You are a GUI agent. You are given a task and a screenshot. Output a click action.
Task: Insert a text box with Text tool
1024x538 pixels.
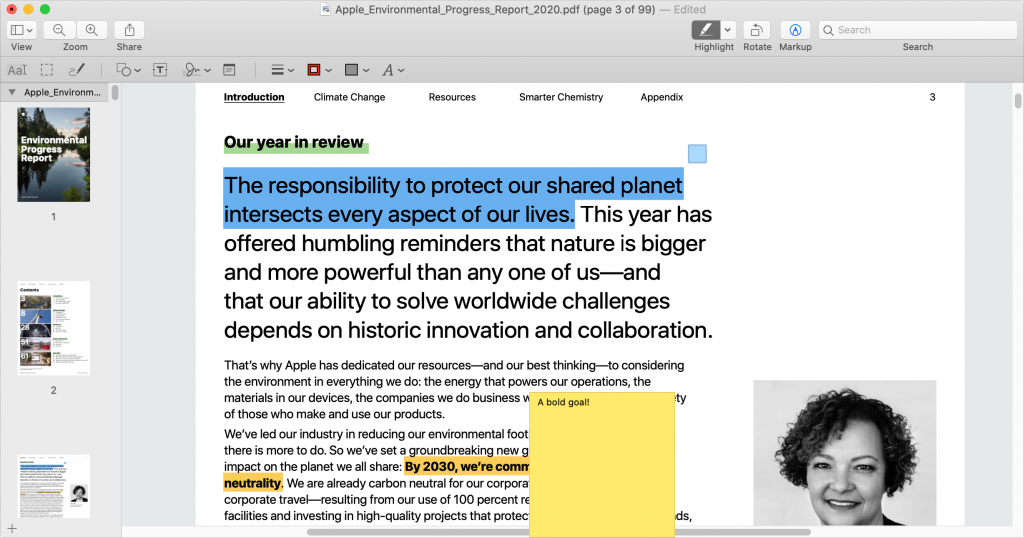[x=160, y=70]
